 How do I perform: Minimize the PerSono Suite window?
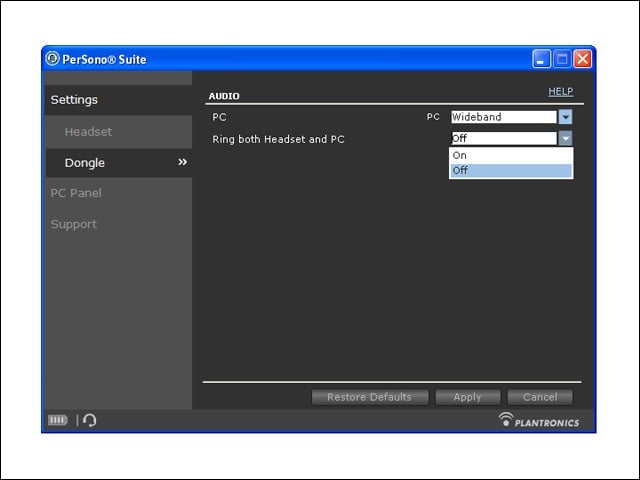click(541, 59)
